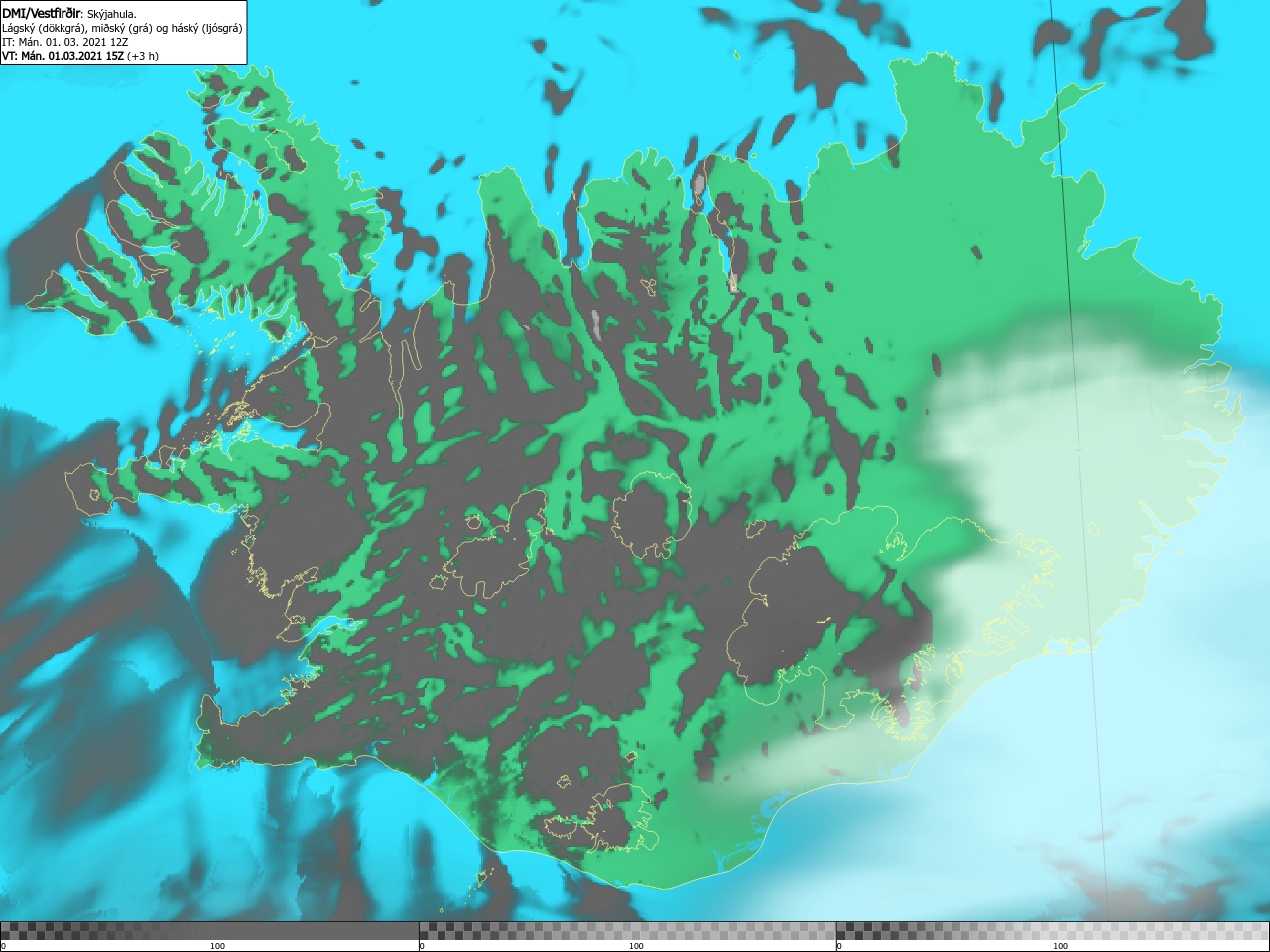Viewport: 1270px width, 952px height.
Task: Click the dark grey low-cloud color bar
Action: pos(209,930)
